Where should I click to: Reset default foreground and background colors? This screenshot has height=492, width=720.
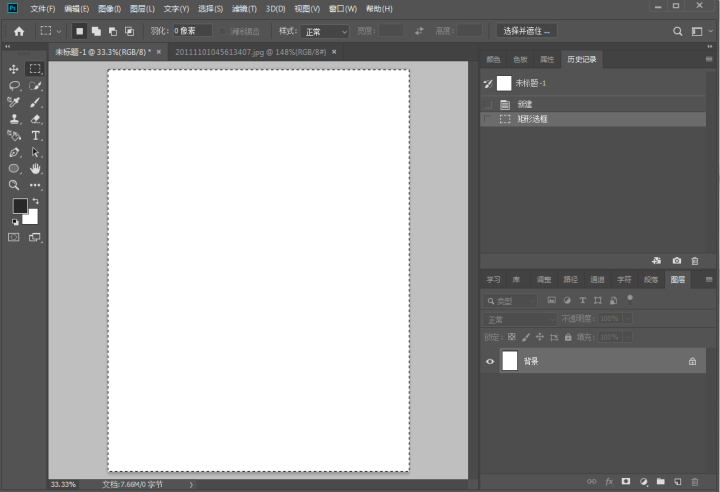click(15, 222)
